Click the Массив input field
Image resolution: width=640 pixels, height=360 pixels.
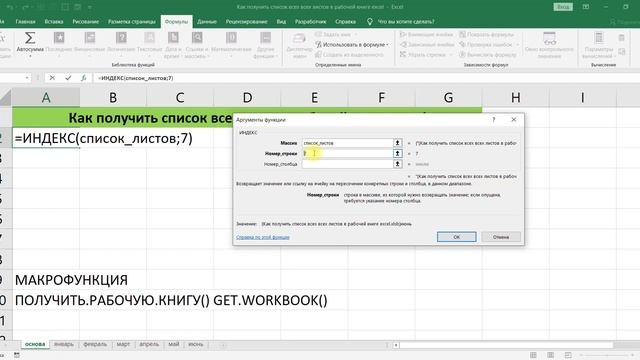[x=347, y=143]
